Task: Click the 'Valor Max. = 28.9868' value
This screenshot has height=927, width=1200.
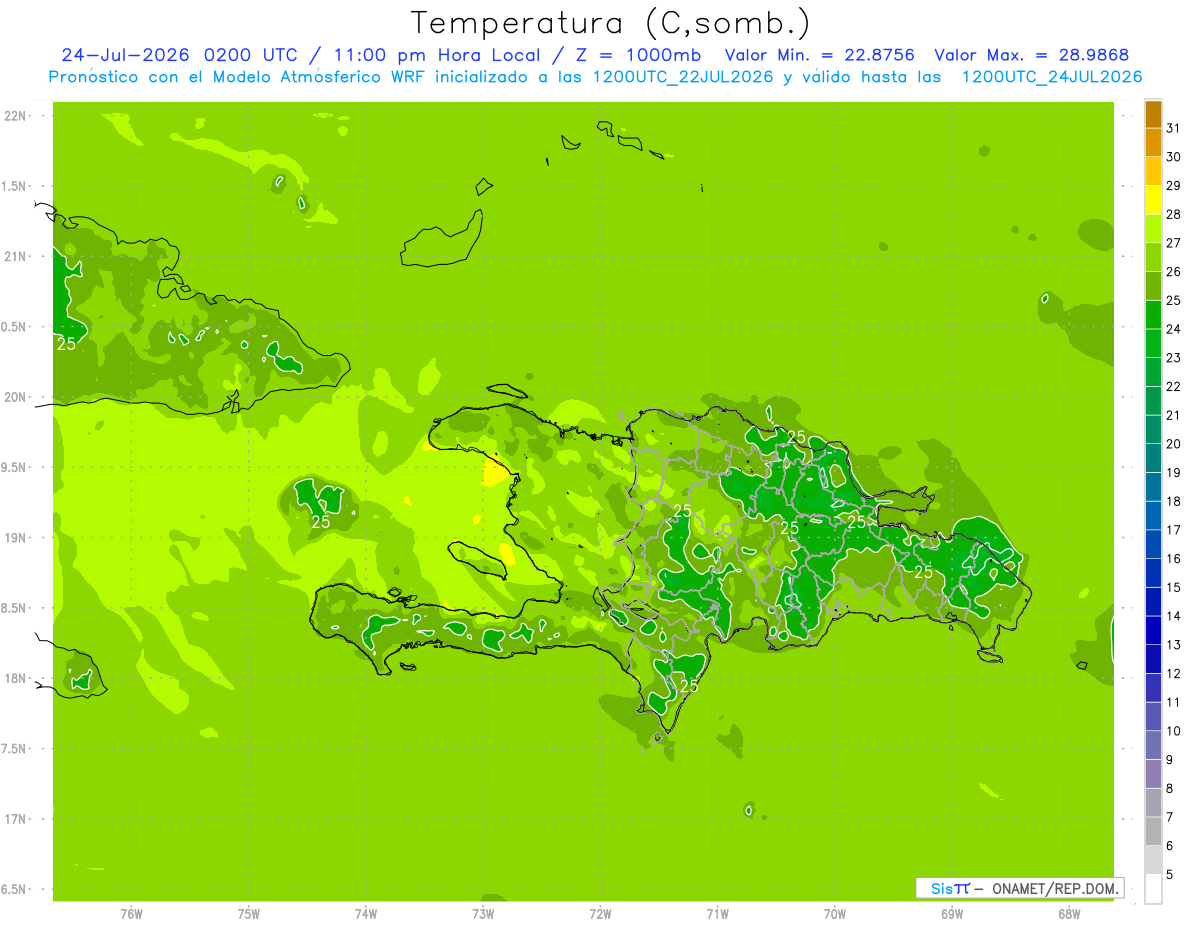Action: (1032, 55)
